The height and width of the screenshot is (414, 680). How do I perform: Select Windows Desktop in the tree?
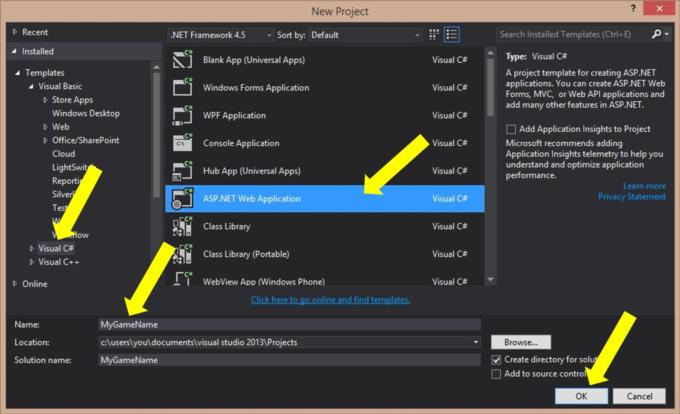tap(86, 114)
